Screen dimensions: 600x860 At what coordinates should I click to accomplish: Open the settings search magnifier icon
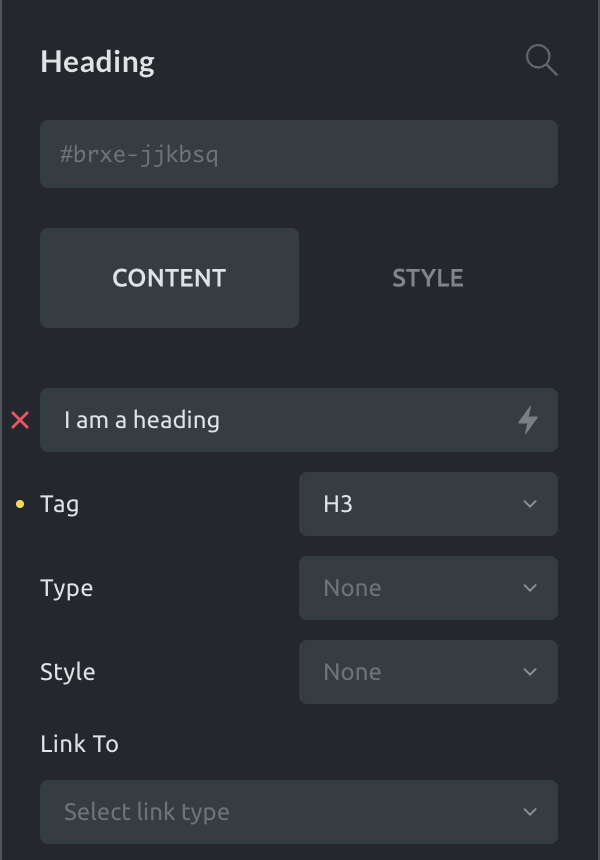541,60
